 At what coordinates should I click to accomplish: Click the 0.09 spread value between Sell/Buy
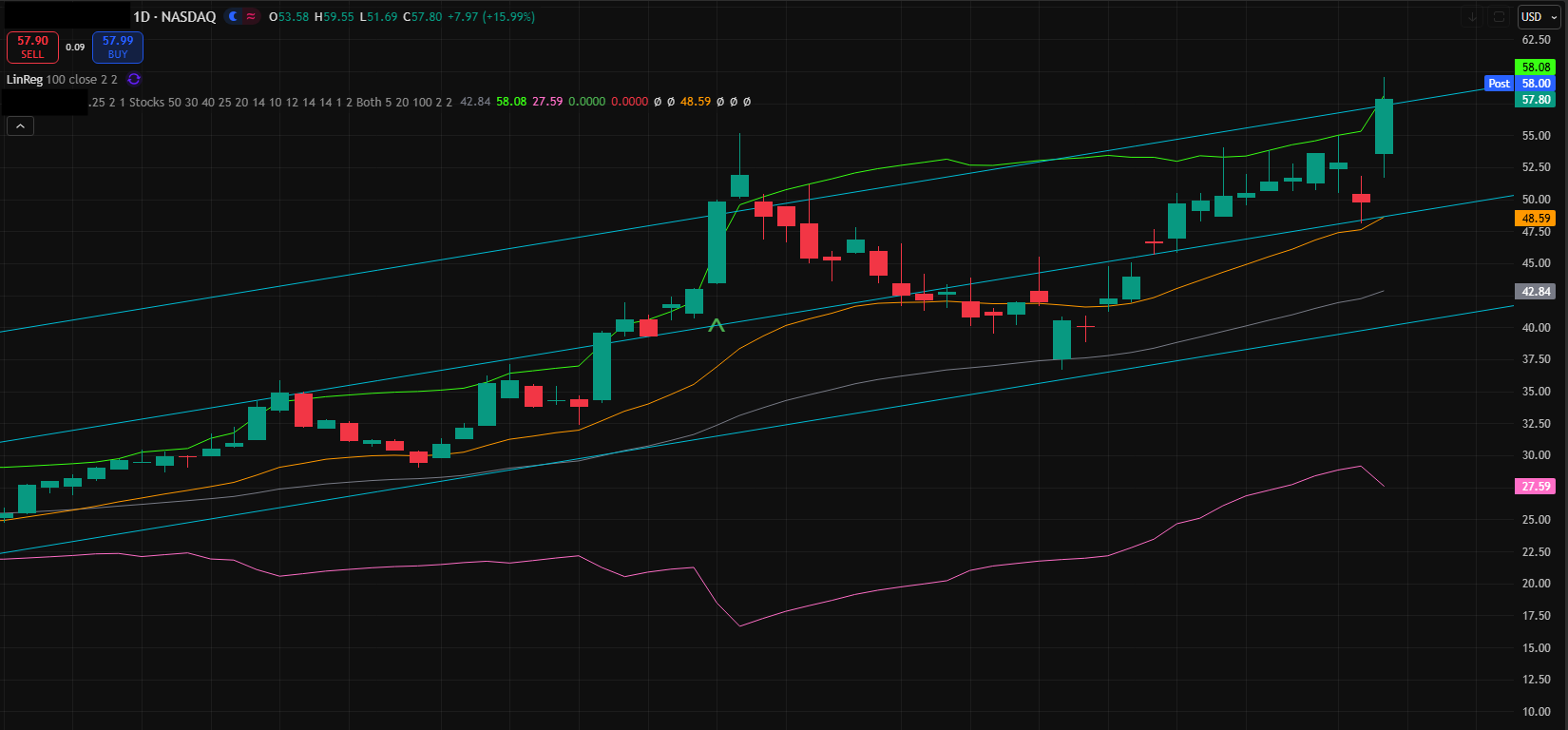(75, 48)
